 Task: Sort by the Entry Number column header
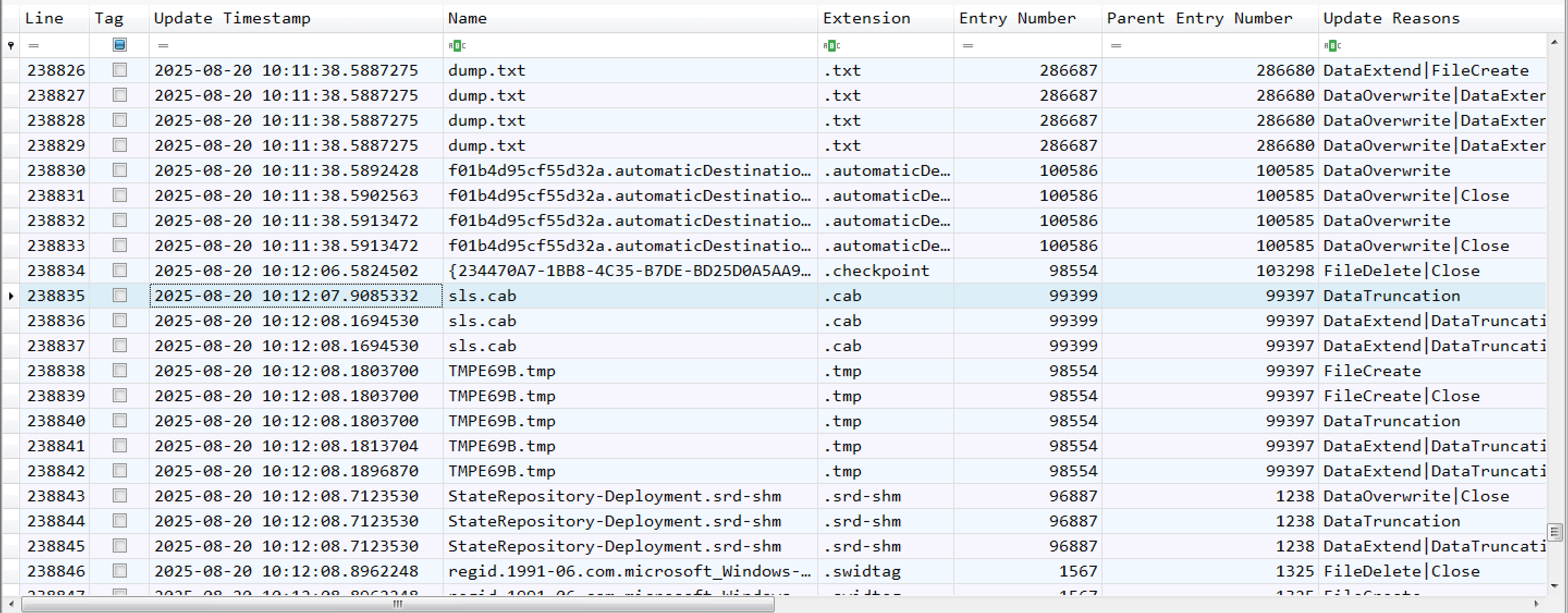pos(1016,19)
